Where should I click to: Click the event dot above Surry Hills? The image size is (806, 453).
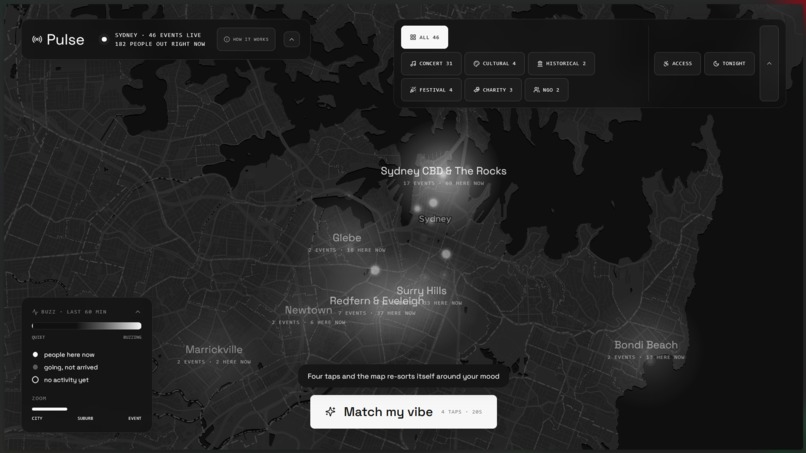point(446,254)
